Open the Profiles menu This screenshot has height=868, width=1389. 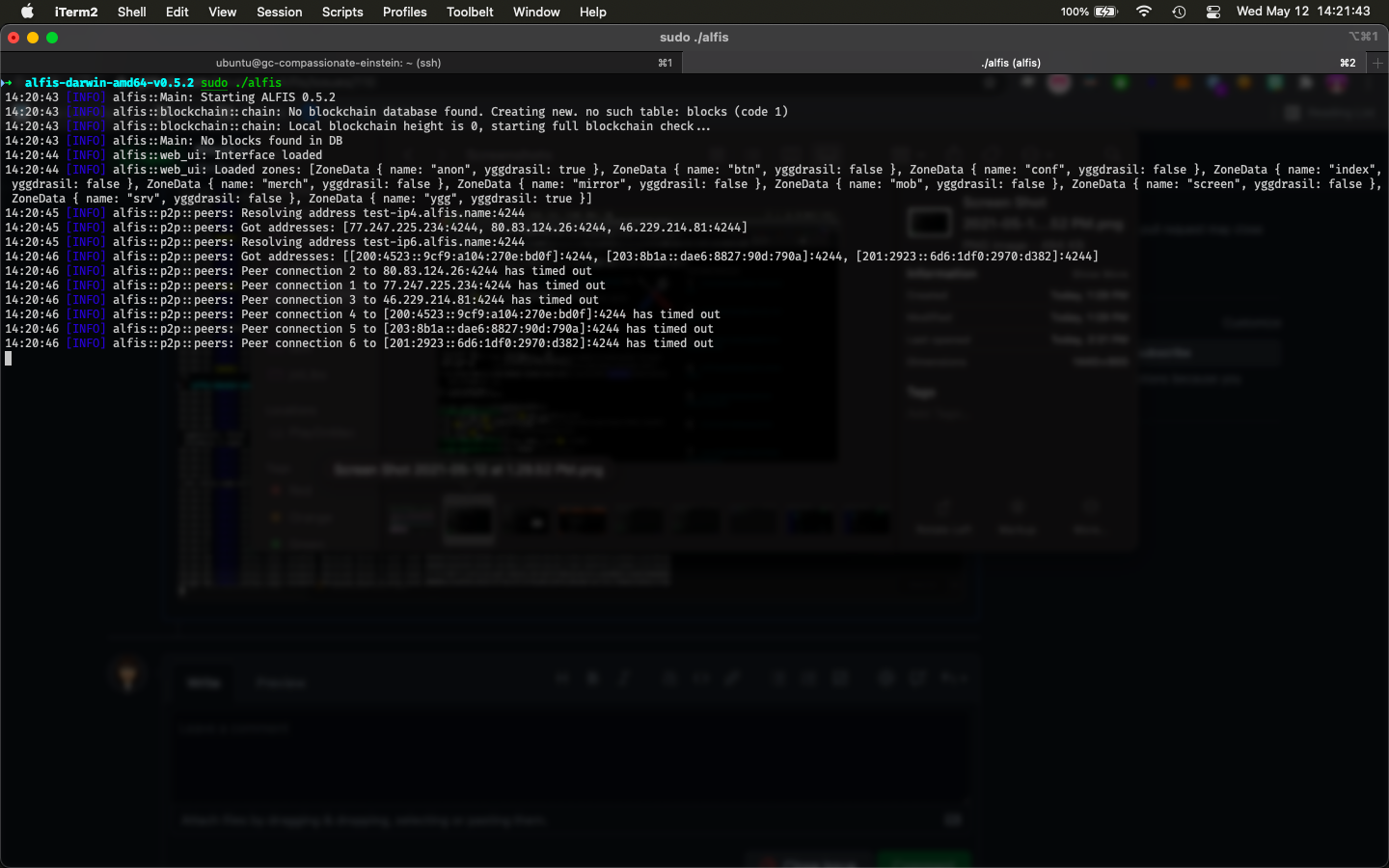[x=404, y=13]
